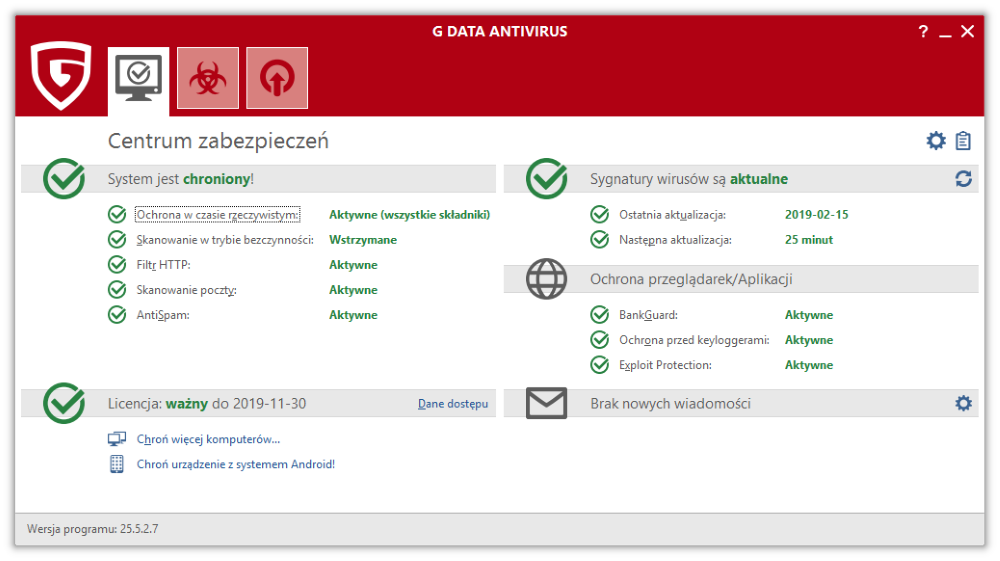Image resolution: width=1000 pixels, height=561 pixels.
Task: Click the large checkmark beside Sygnatury wirusów
Action: point(547,178)
